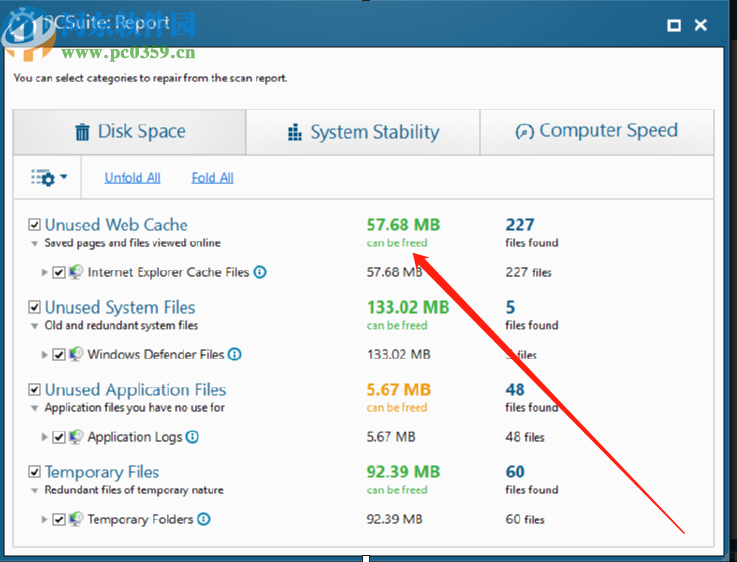Click the green 57.68 MB size value
Image resolution: width=737 pixels, height=562 pixels.
pyautogui.click(x=403, y=225)
